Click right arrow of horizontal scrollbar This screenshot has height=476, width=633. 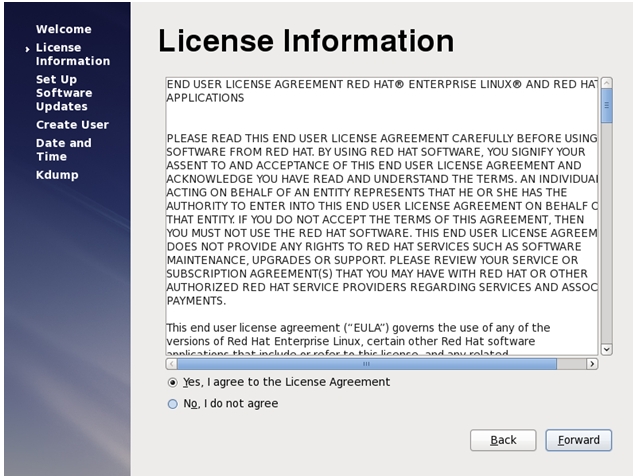(x=592, y=364)
